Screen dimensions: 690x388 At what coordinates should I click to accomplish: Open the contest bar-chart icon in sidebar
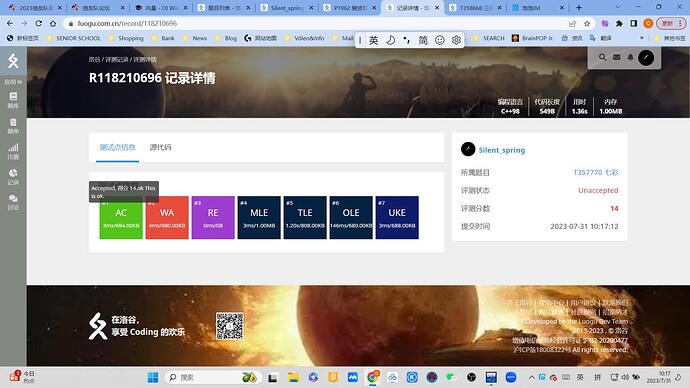13,151
